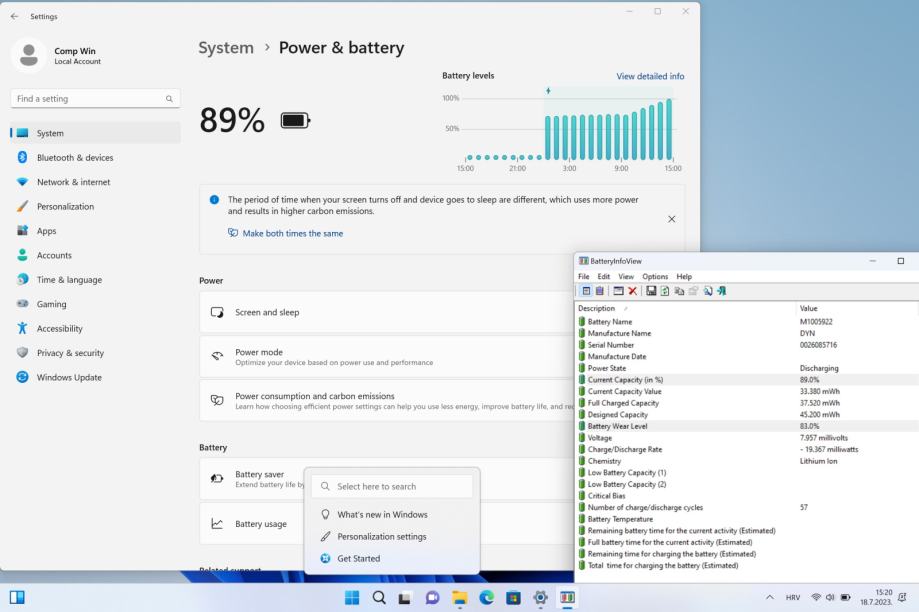Open Apps settings category

click(95, 231)
